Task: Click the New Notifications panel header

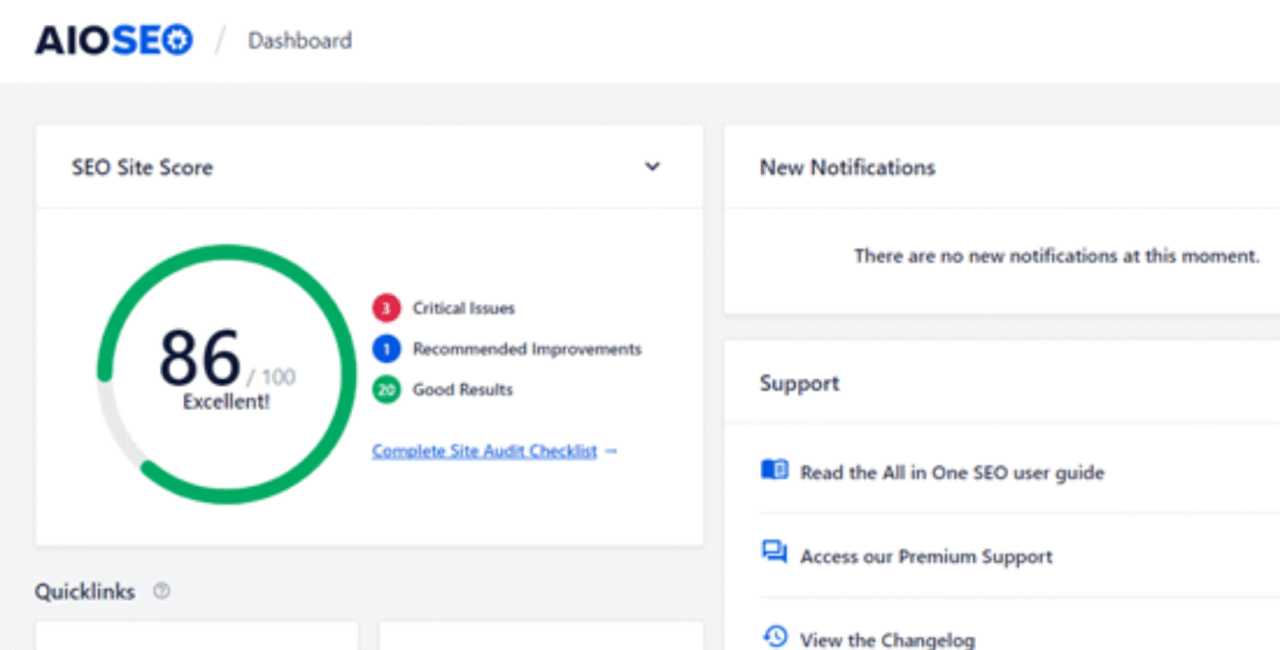Action: [847, 167]
